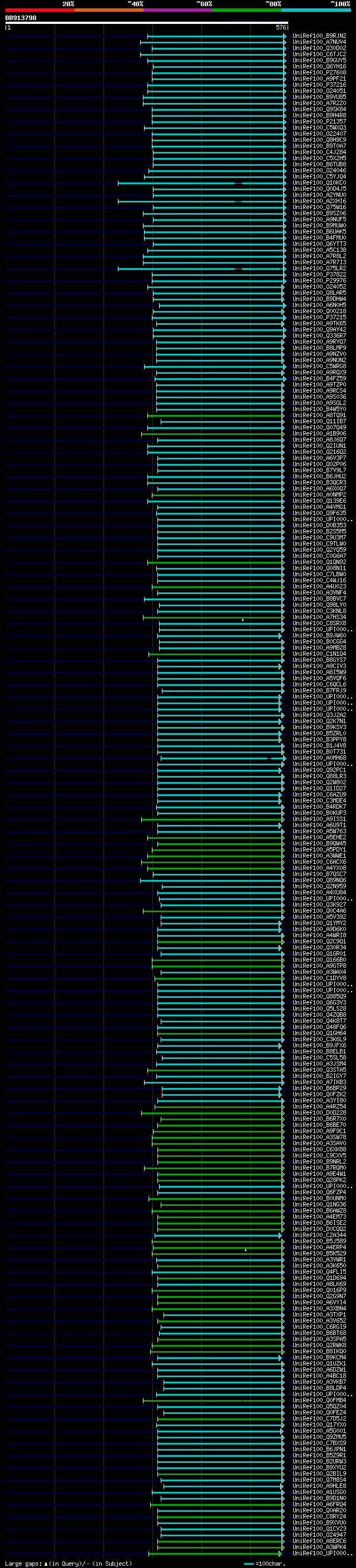
Task: Select the query ID BB913798
Action: pyautogui.click(x=21, y=18)
